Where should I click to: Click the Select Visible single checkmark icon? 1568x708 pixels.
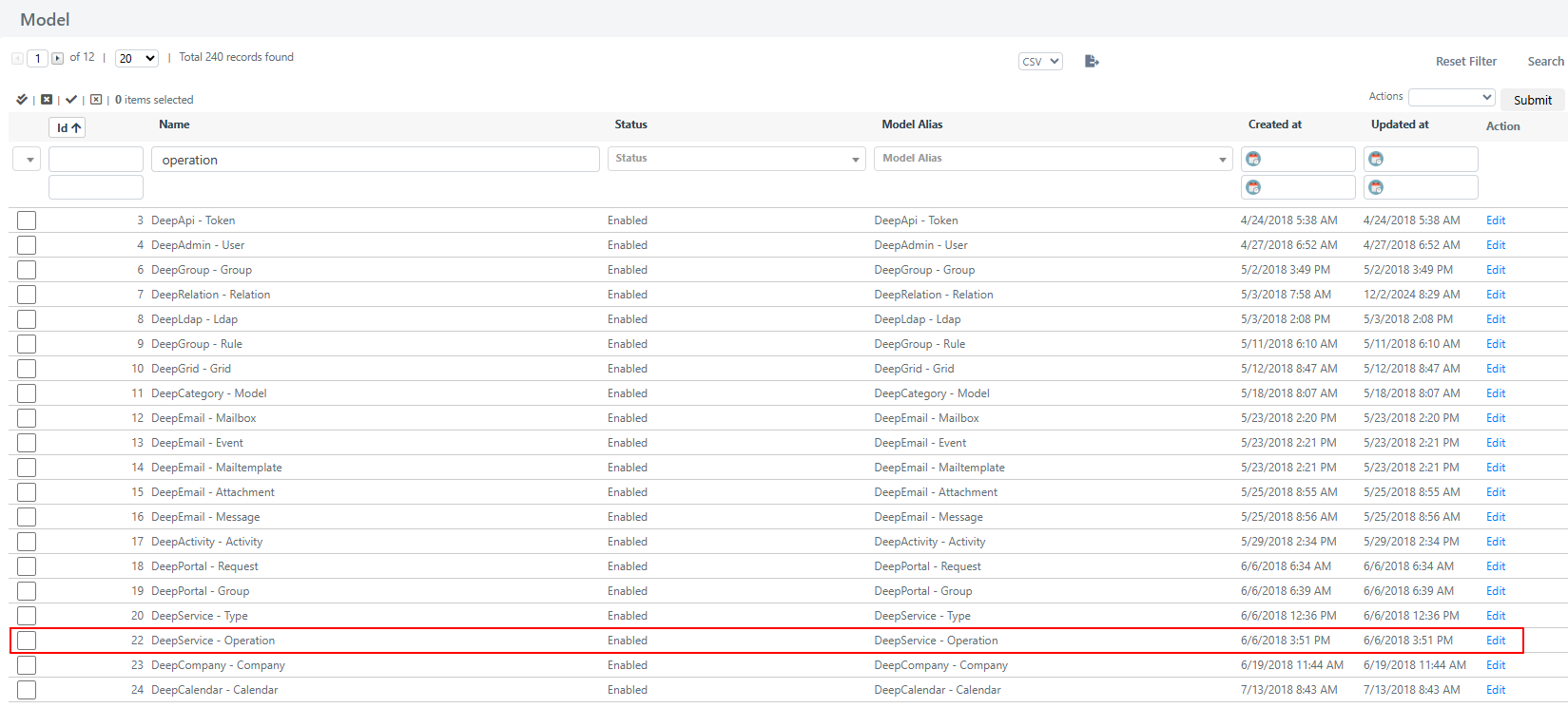(x=71, y=100)
